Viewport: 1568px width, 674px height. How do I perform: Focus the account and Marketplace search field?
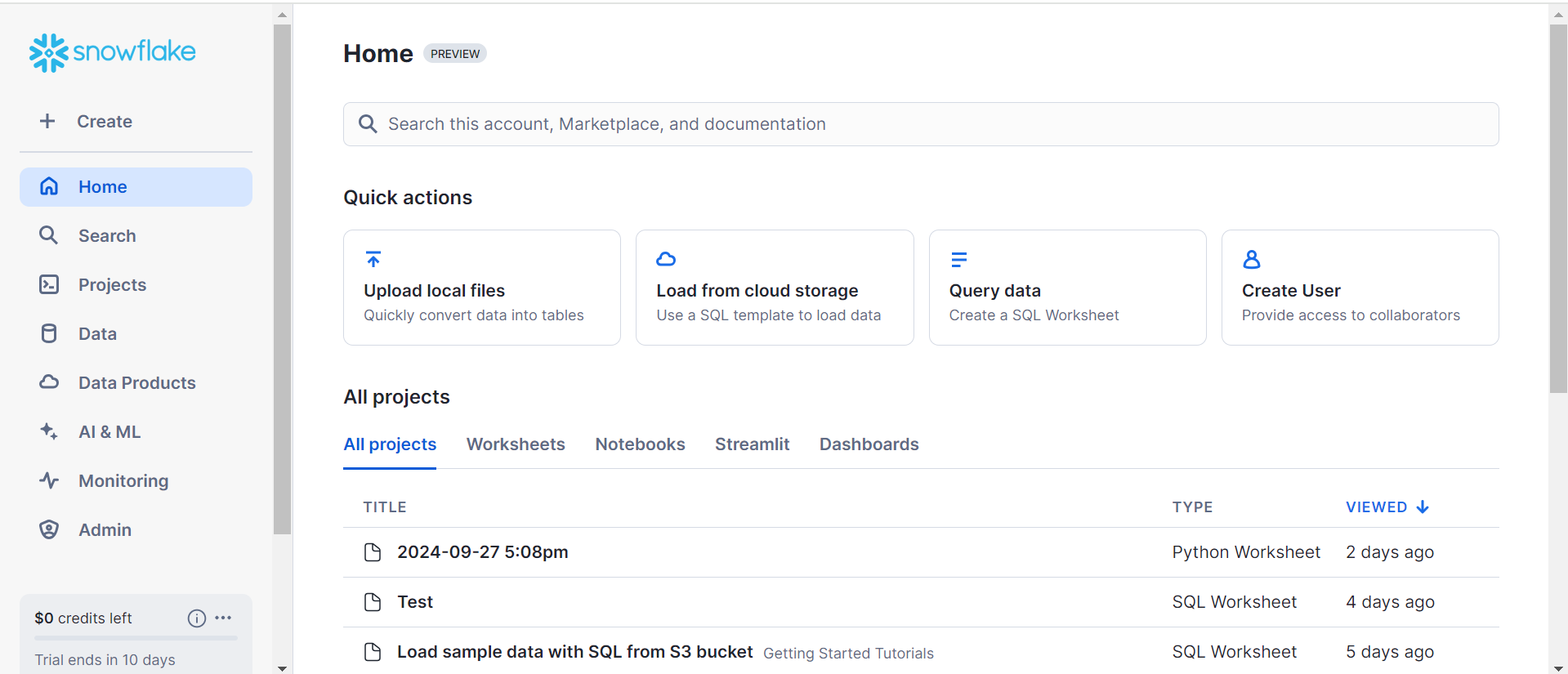point(921,124)
